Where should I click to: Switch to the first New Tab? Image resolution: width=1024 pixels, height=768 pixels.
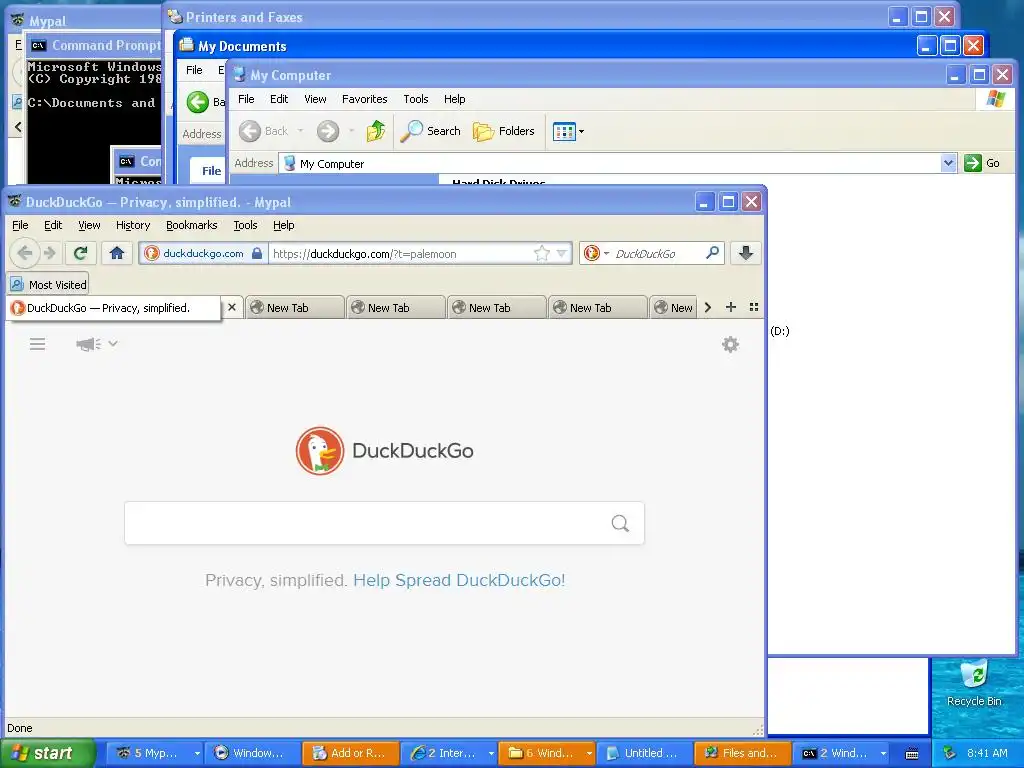(x=295, y=308)
